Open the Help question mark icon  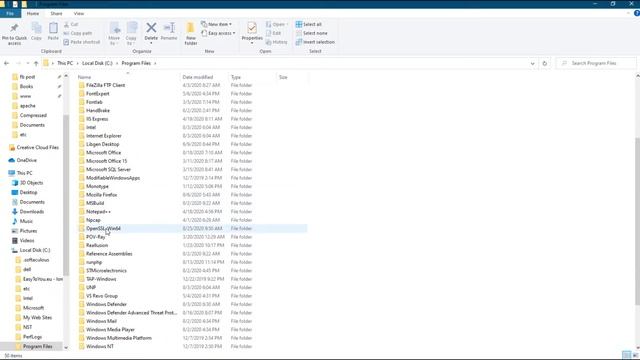(x=636, y=13)
